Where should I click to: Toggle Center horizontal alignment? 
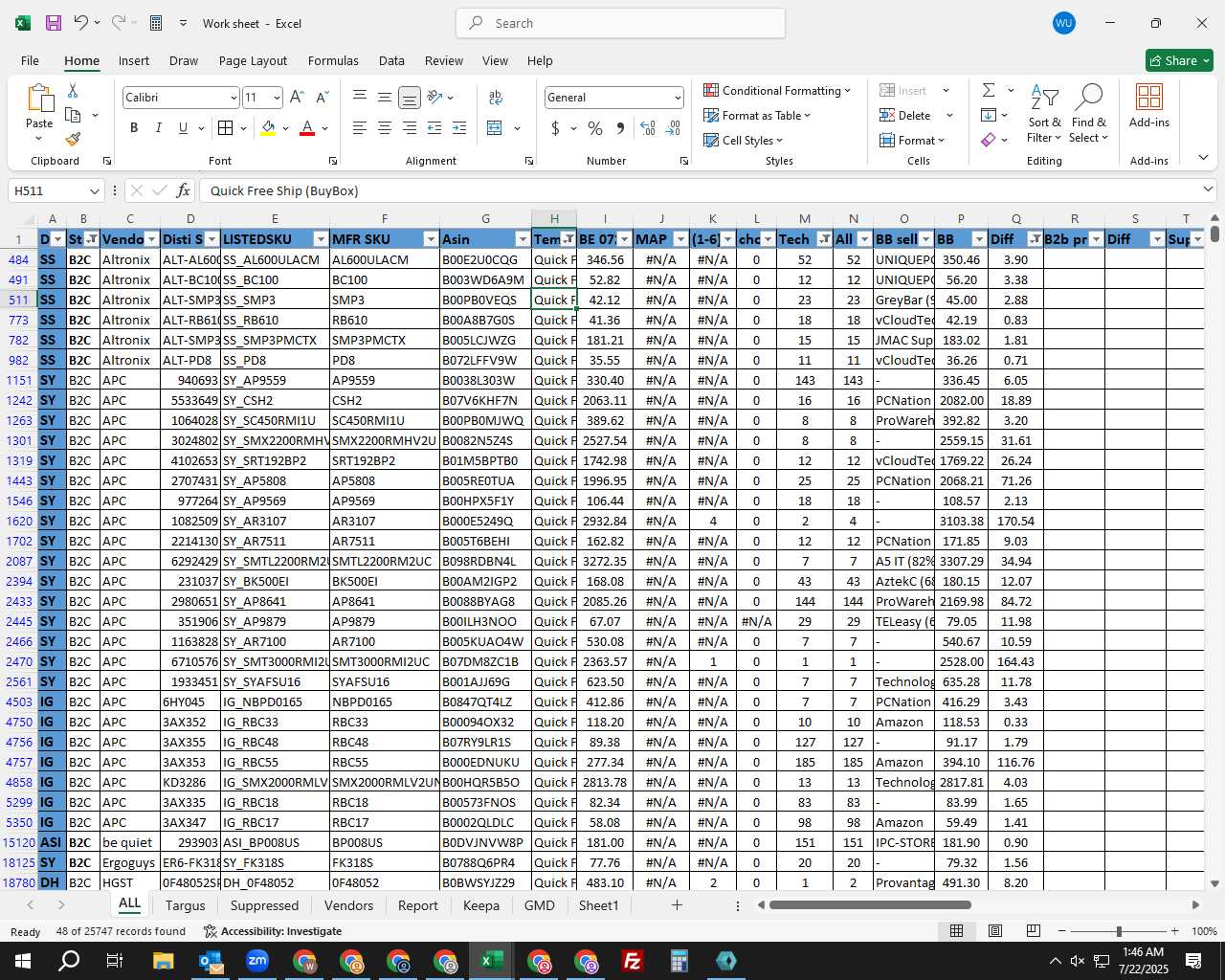point(385,127)
